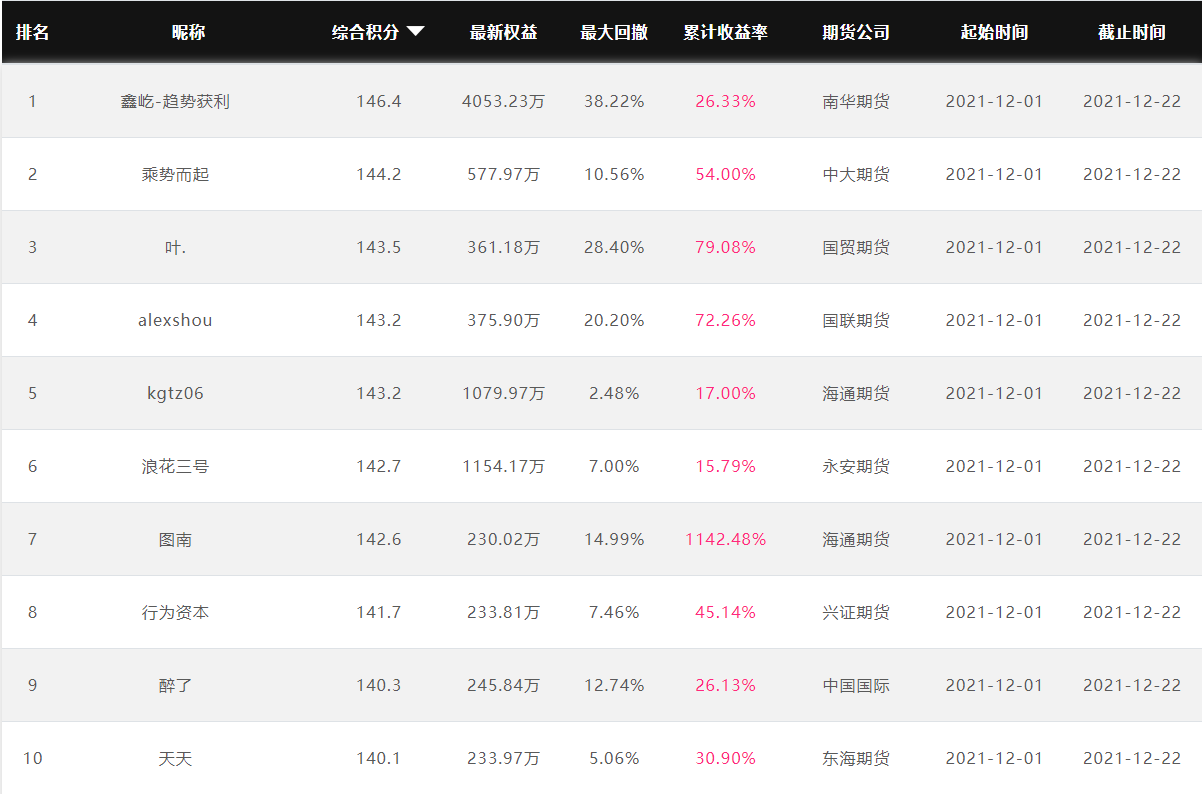Image resolution: width=1202 pixels, height=794 pixels.
Task: Open trader 浪花三号
Action: 175,466
